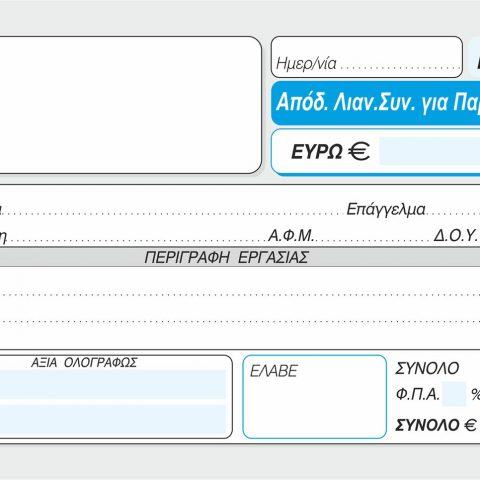This screenshot has width=480, height=480.
Task: Click the ΠΕΡΙΓΡΑΦΗ ΕΡΓΑΣΙΑΣ header bar
Action: pos(240,257)
